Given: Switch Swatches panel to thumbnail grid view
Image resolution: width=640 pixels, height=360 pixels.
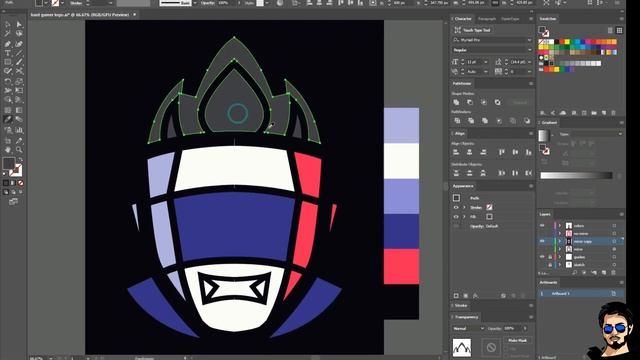Looking at the screenshot, I should (619, 30).
